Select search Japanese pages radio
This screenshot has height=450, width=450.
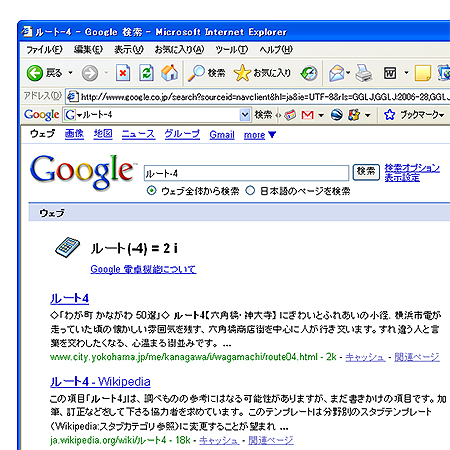pos(250,191)
